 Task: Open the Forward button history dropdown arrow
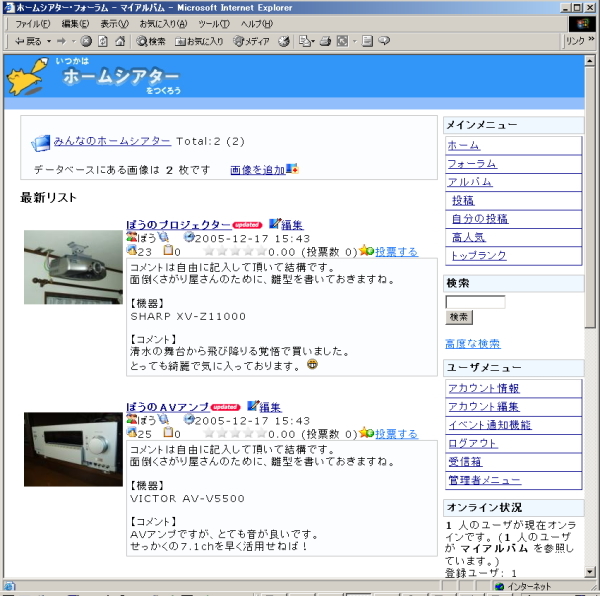73,41
